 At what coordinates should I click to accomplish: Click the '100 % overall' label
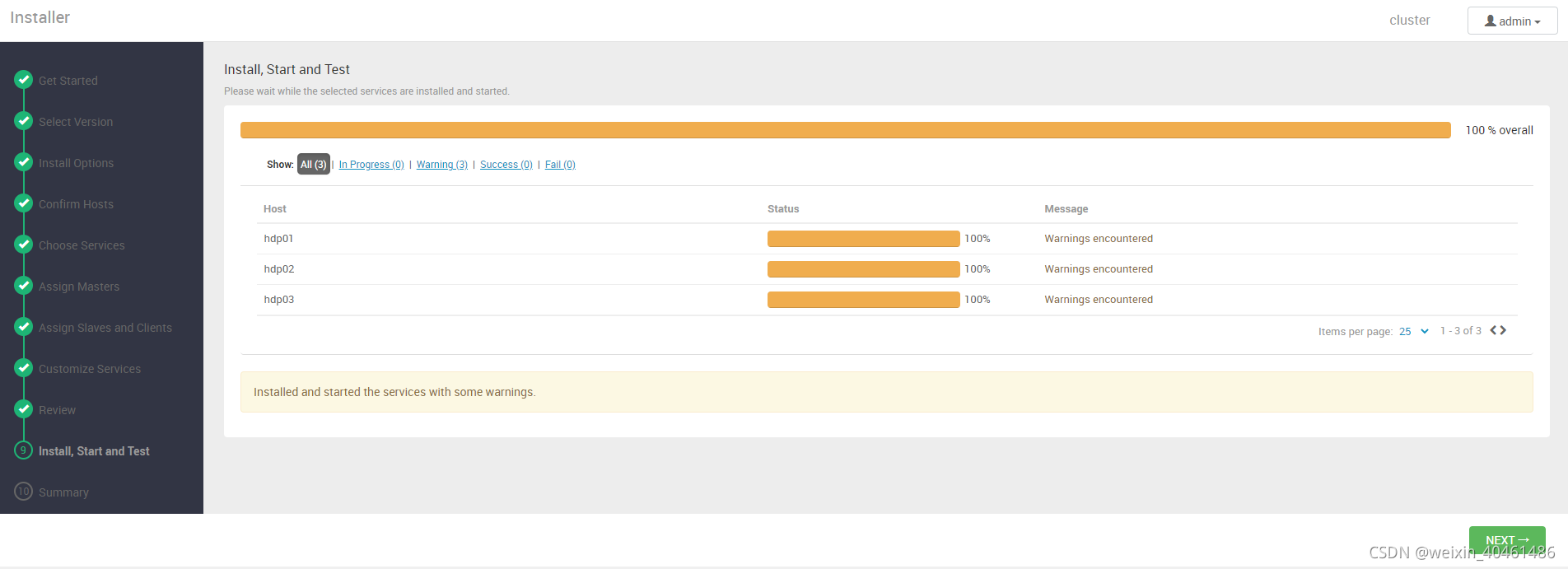click(x=1499, y=130)
